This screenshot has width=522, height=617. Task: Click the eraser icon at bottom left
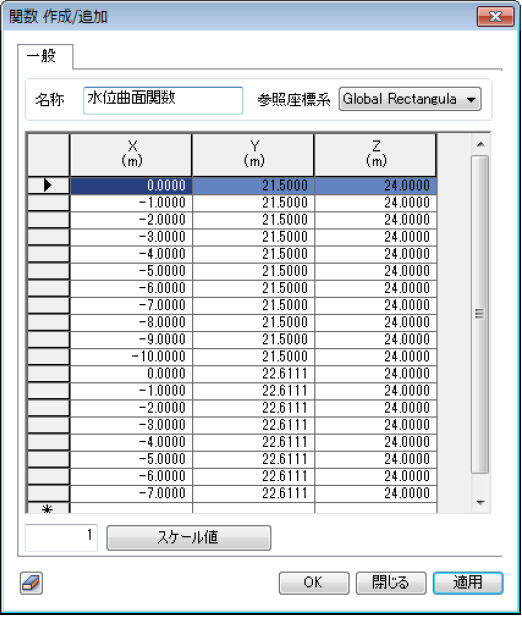click(31, 583)
